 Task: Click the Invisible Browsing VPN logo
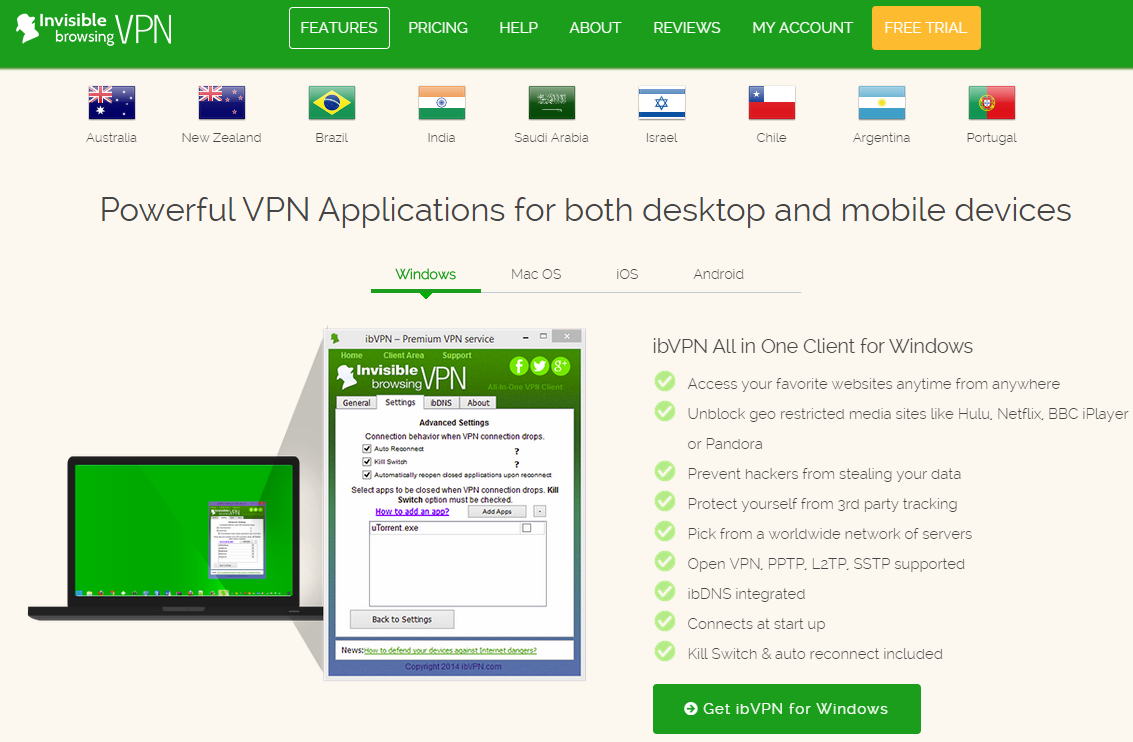pyautogui.click(x=94, y=29)
